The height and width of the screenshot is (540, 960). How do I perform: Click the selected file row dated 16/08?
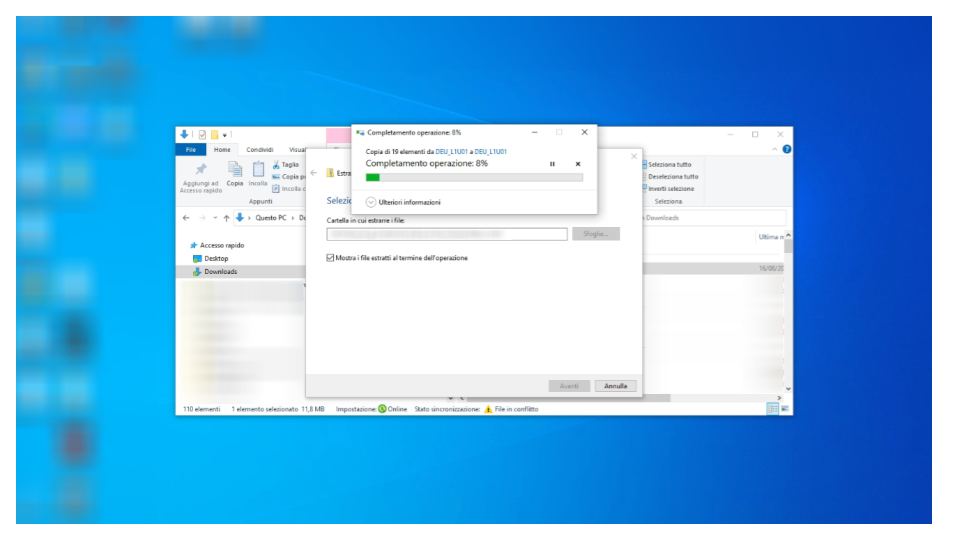coord(714,269)
